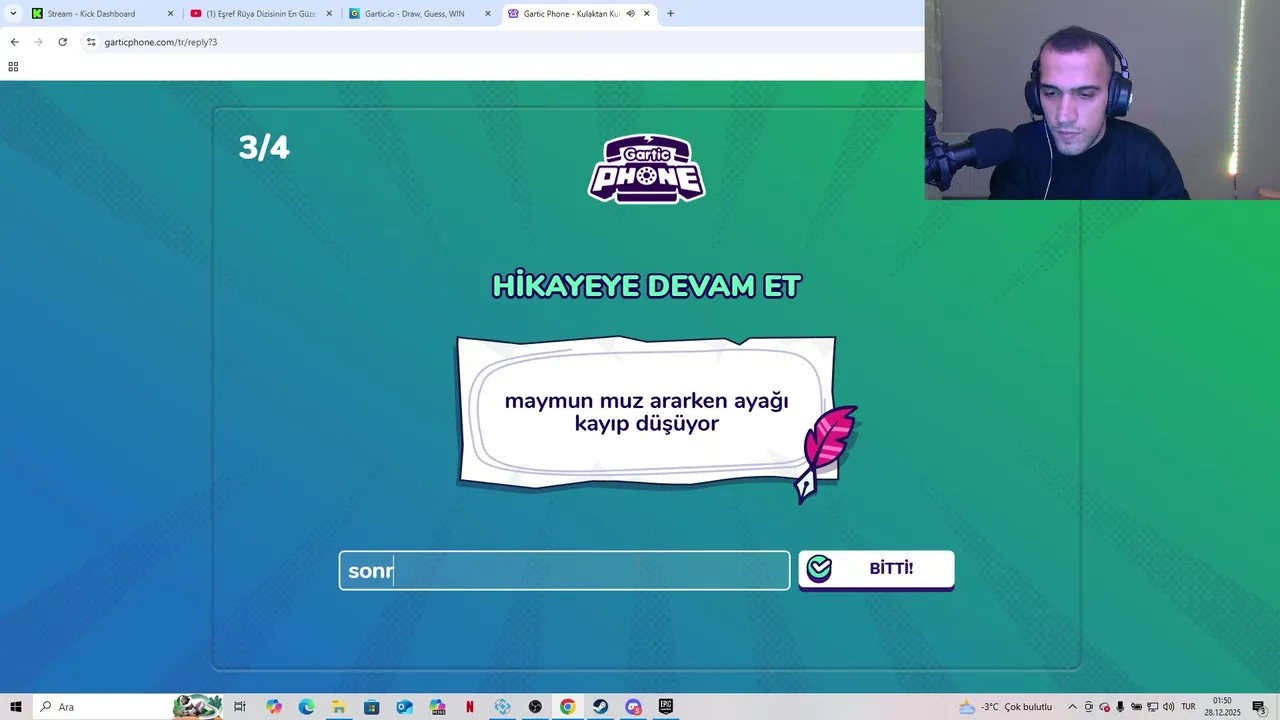Open Task View from the taskbar
1280x720 pixels.
point(240,707)
